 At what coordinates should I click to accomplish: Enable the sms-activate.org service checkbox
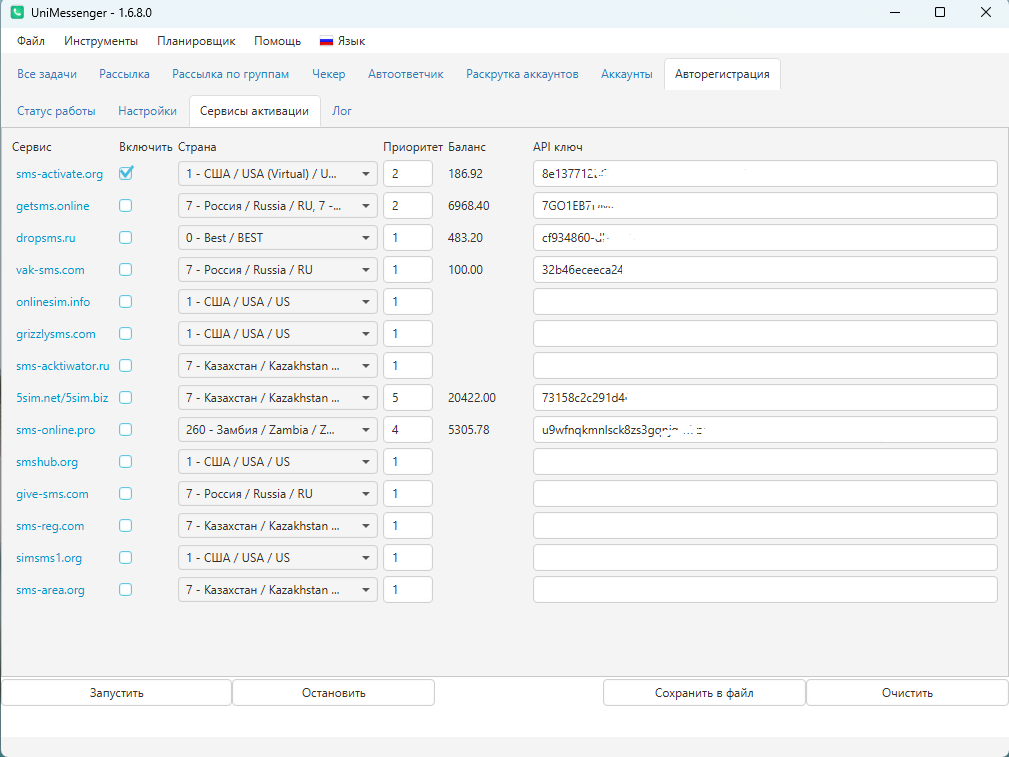click(x=125, y=173)
